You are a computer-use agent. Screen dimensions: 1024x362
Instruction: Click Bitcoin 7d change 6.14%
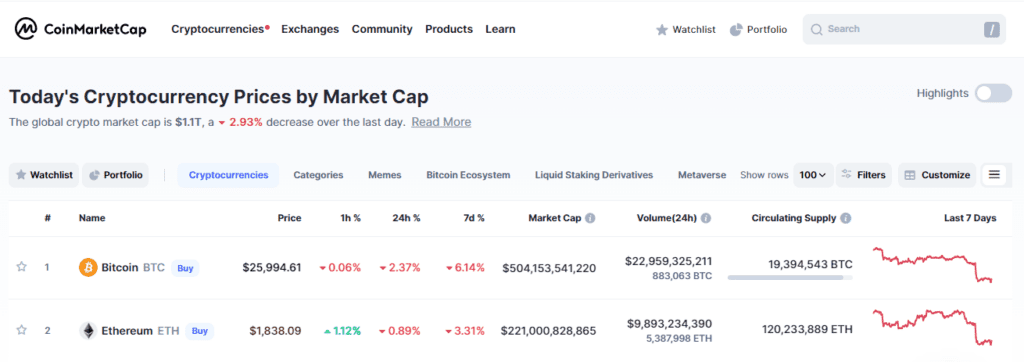coord(466,267)
